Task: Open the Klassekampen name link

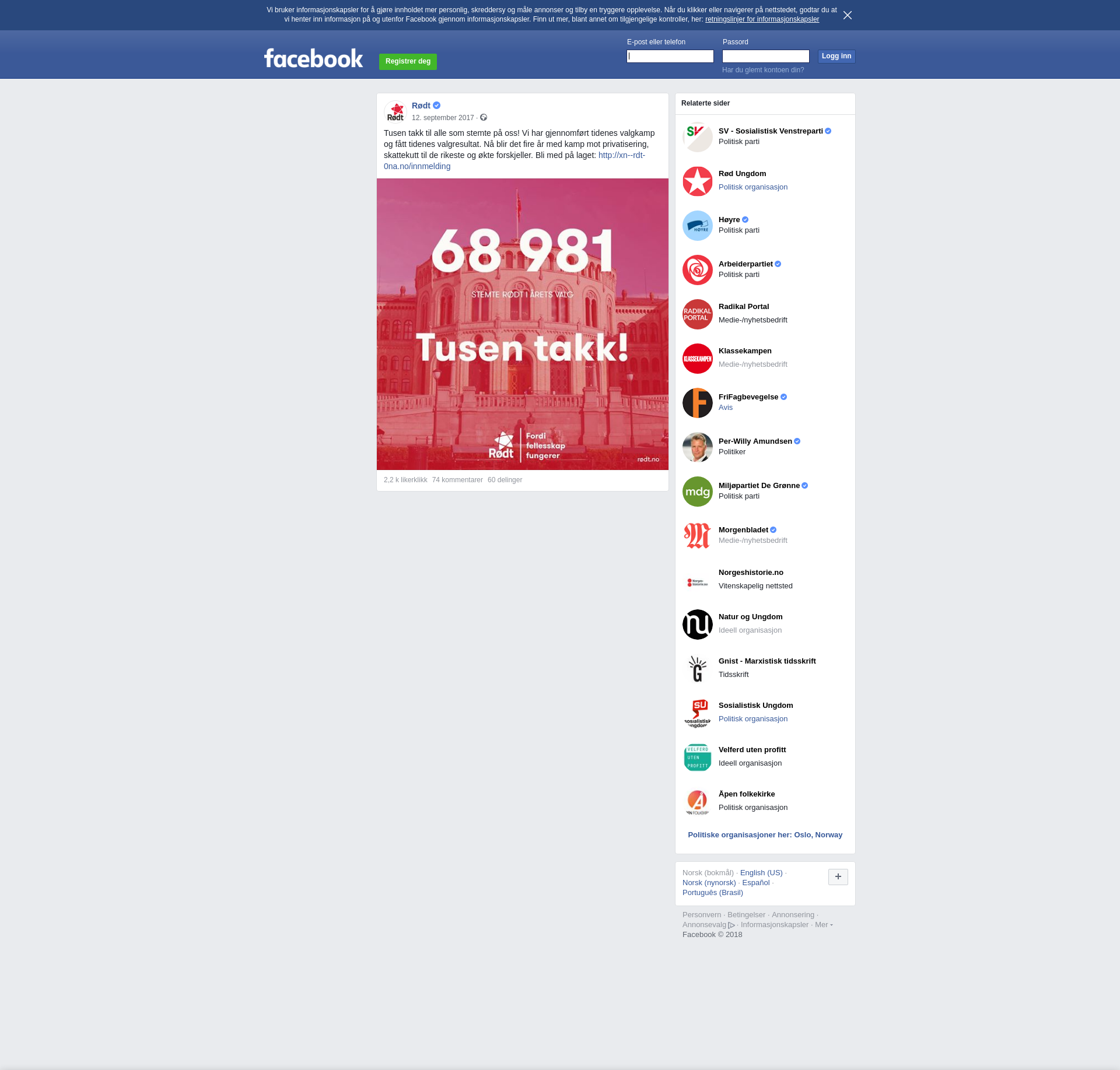Action: tap(745, 351)
